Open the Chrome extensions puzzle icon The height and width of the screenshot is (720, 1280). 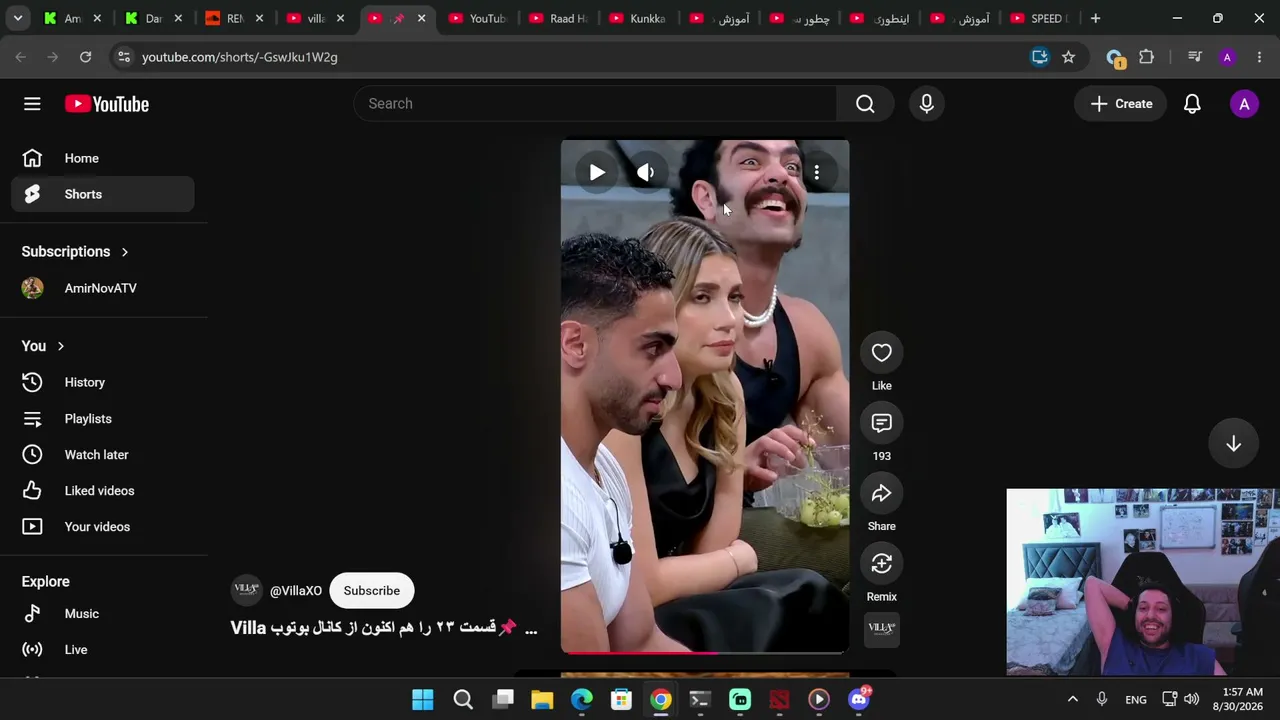tap(1146, 57)
